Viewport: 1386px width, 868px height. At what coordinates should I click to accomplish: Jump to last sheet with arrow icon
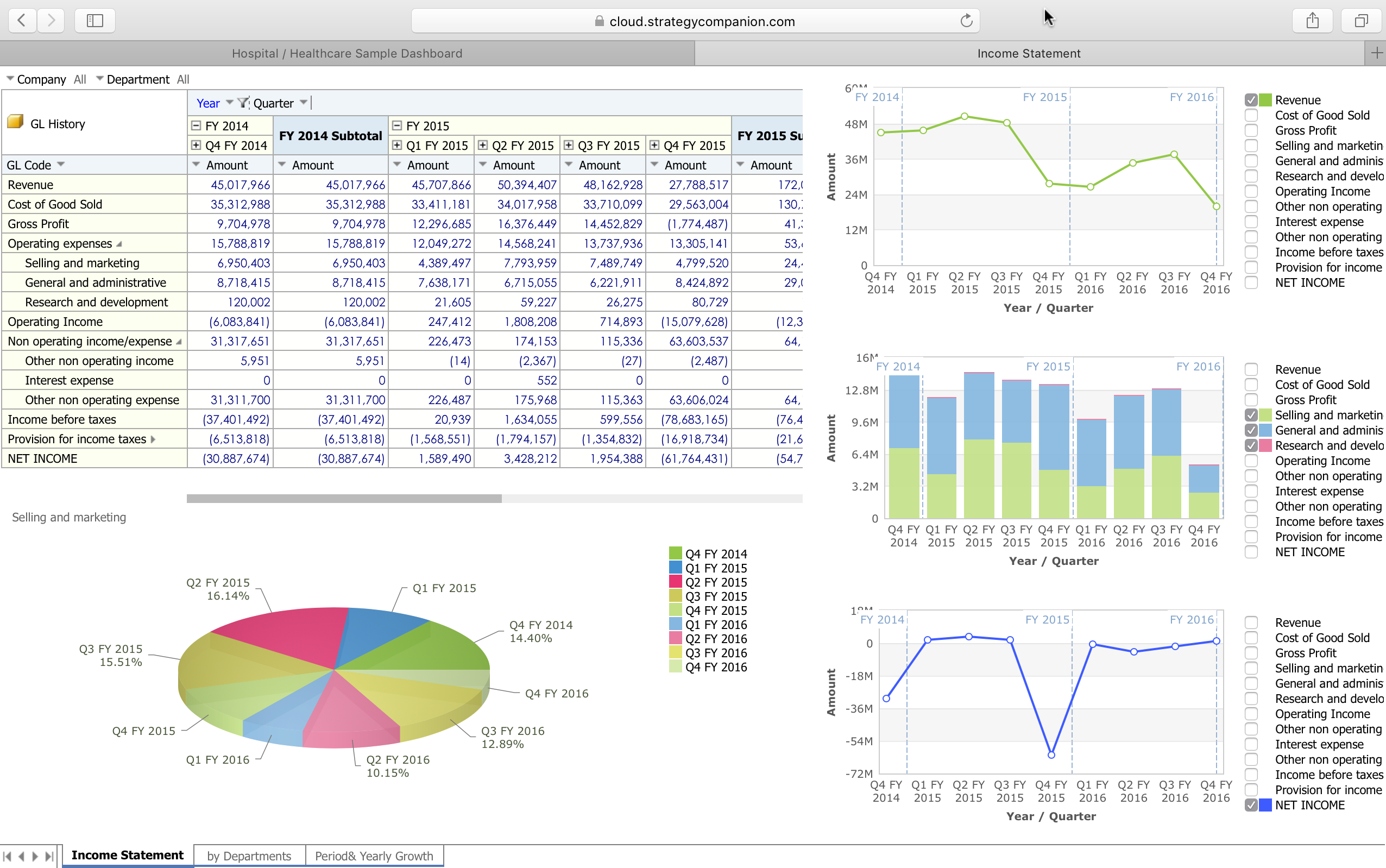pos(50,856)
